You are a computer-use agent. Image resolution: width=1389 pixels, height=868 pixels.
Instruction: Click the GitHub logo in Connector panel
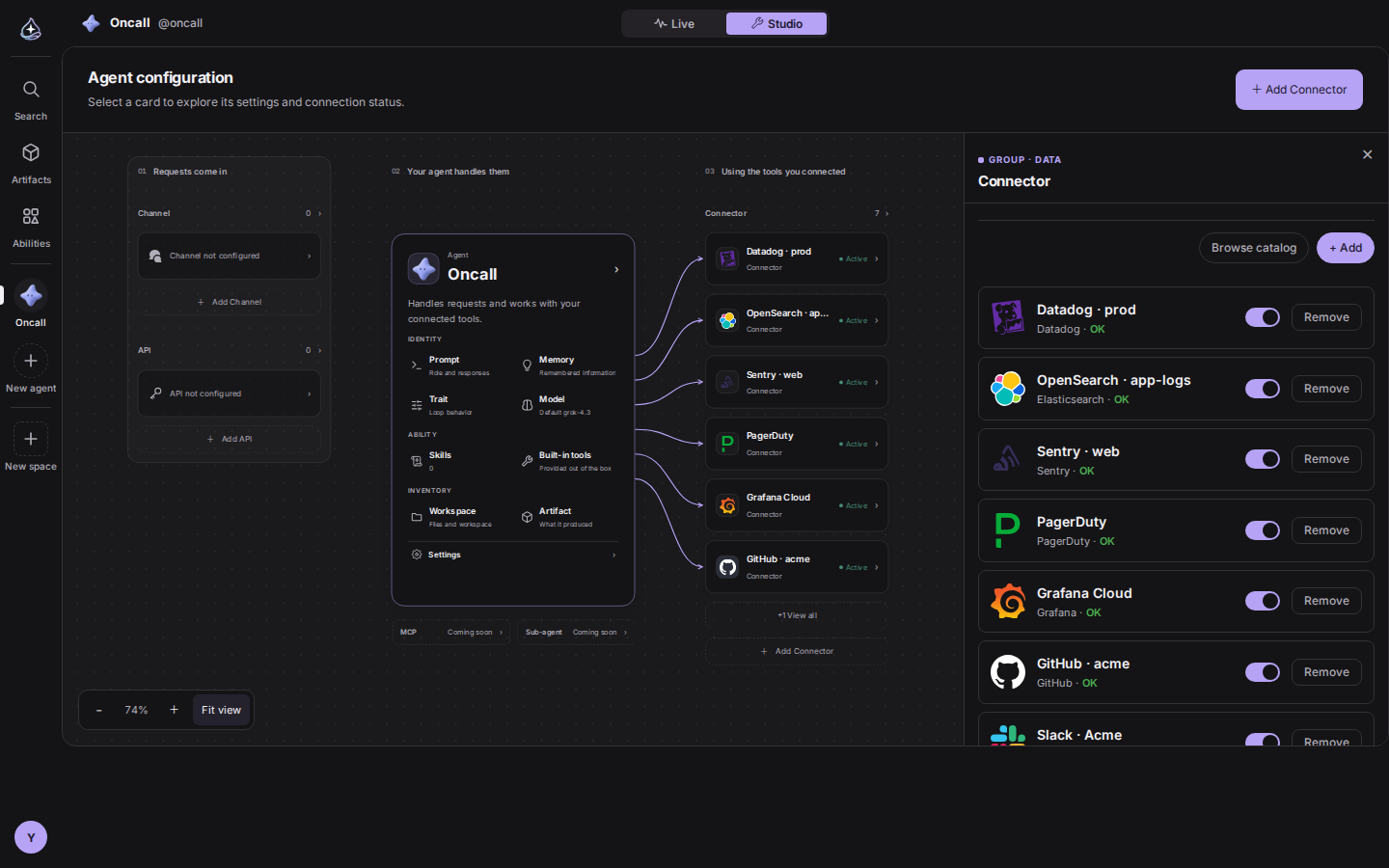[x=1008, y=672]
